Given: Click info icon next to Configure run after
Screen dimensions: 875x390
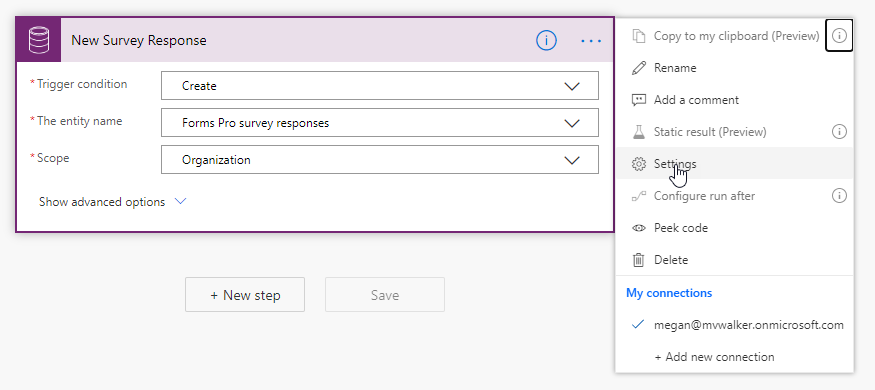Looking at the screenshot, I should (x=839, y=196).
